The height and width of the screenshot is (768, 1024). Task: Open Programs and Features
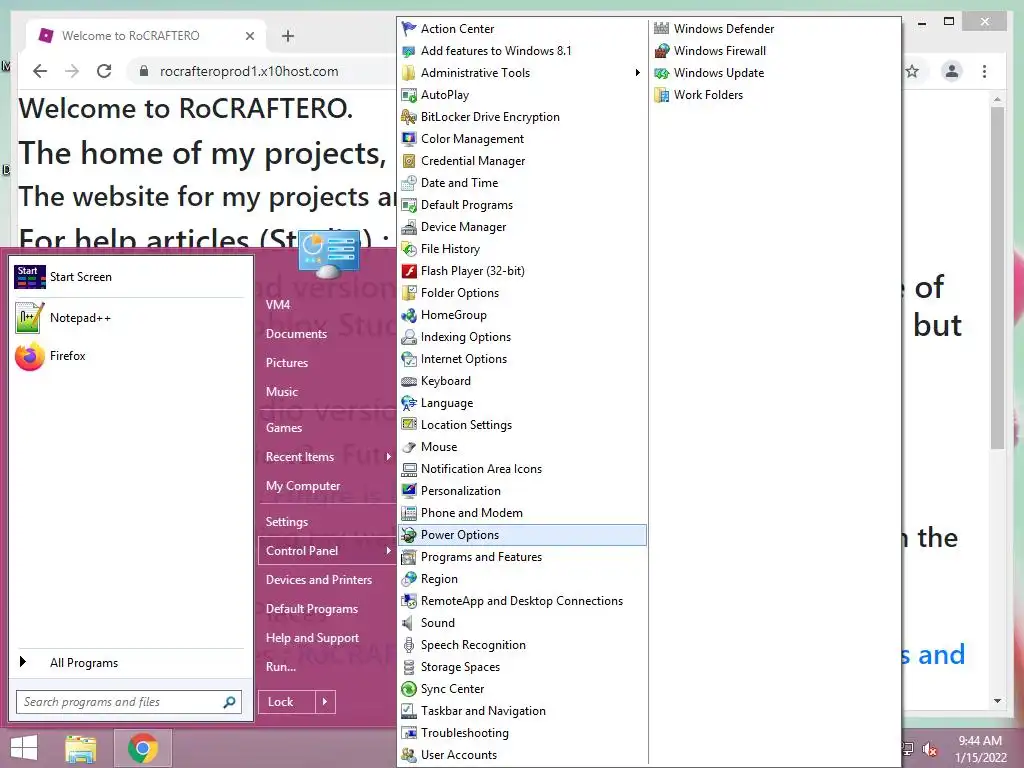coord(481,557)
